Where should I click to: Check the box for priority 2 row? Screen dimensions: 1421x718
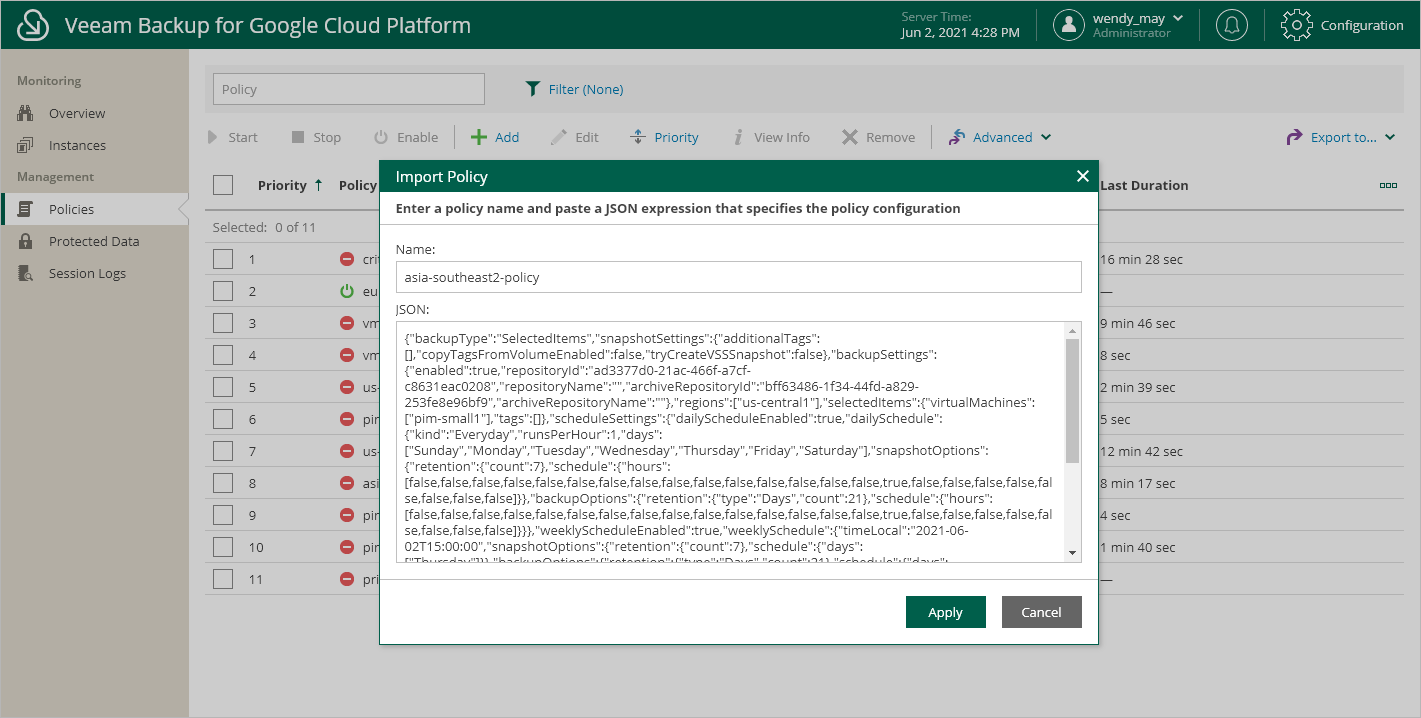(x=223, y=291)
